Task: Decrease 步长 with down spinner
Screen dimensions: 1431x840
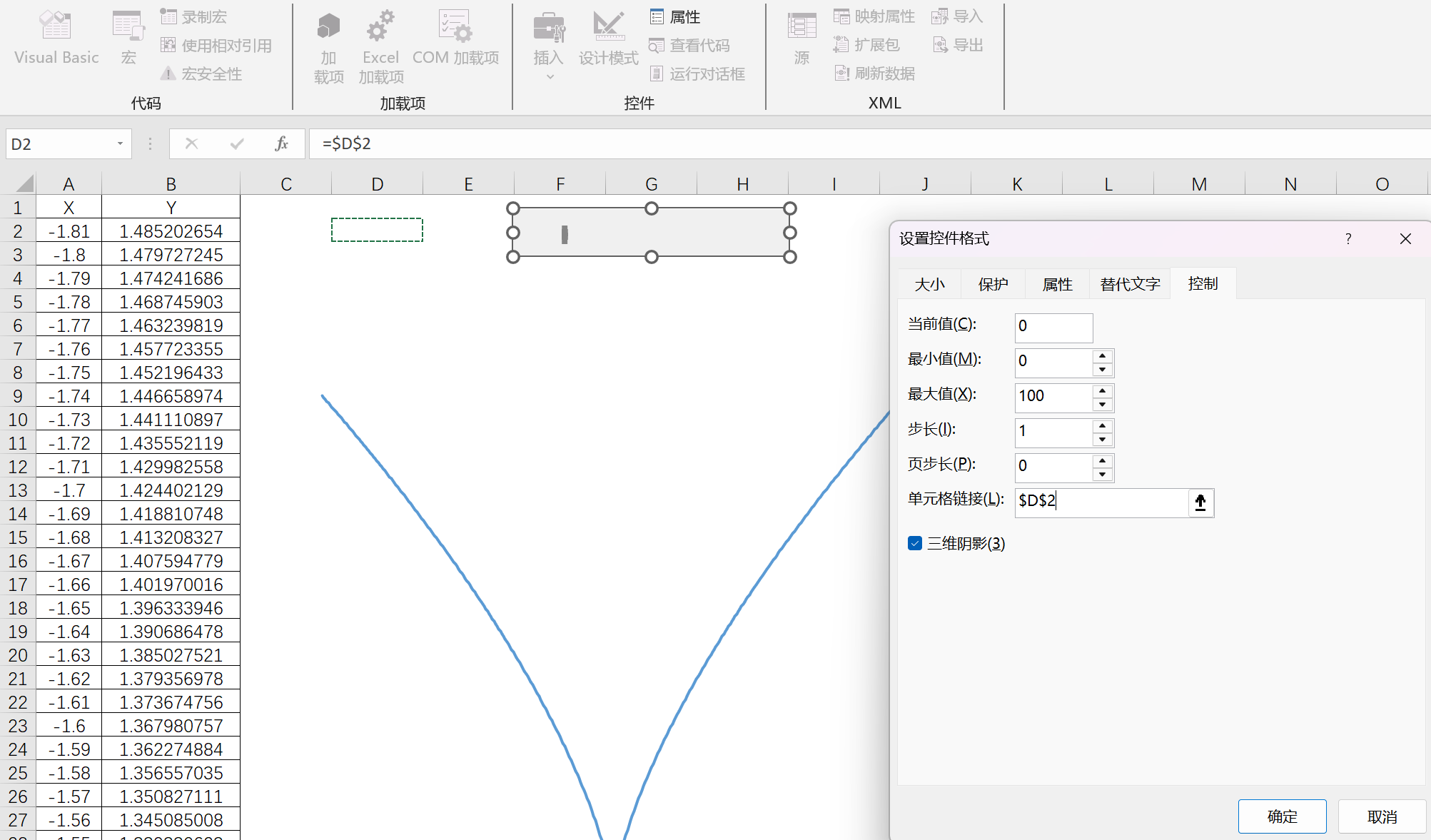Action: click(1103, 440)
